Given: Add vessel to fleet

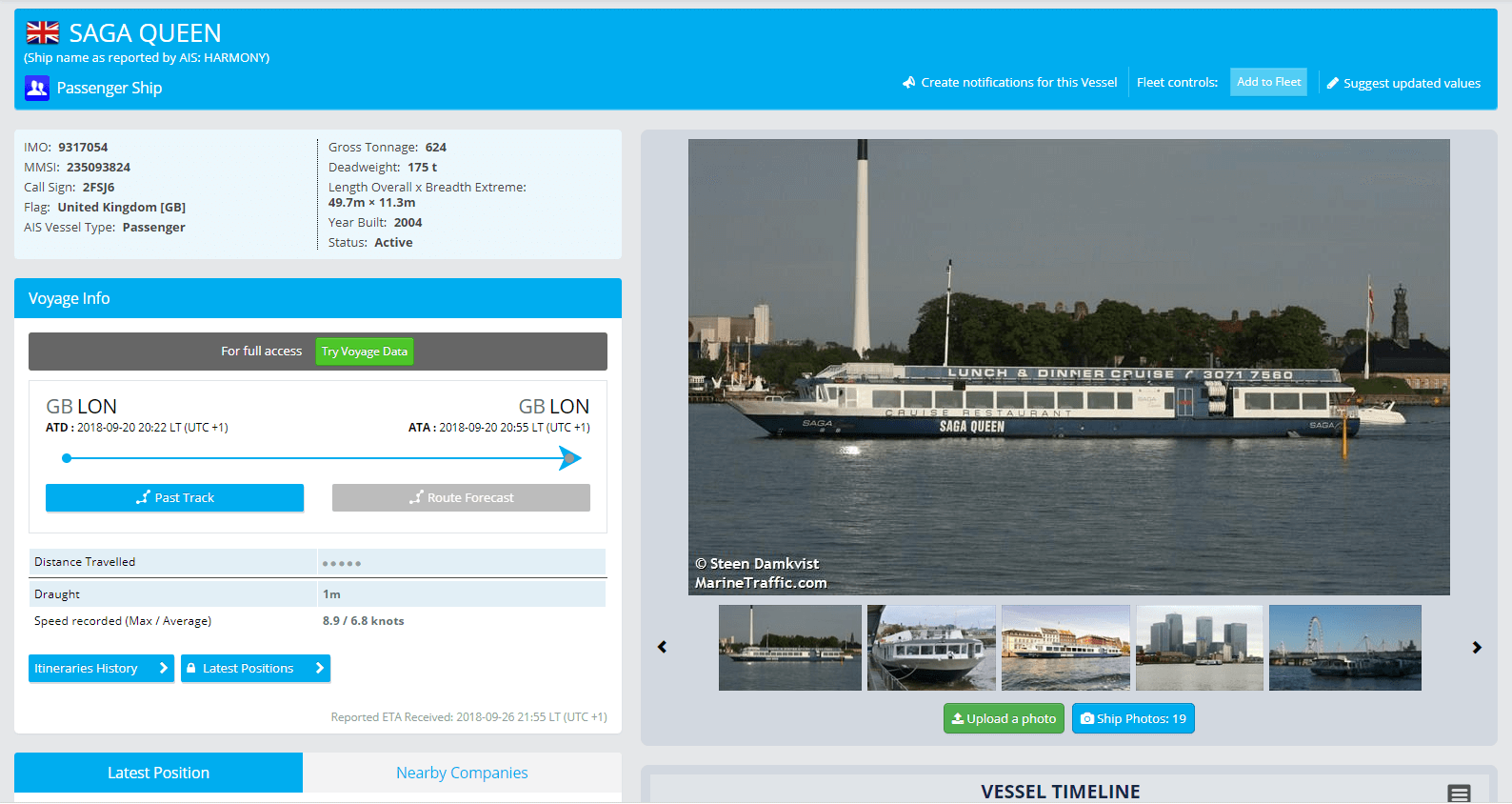Looking at the screenshot, I should (1268, 82).
